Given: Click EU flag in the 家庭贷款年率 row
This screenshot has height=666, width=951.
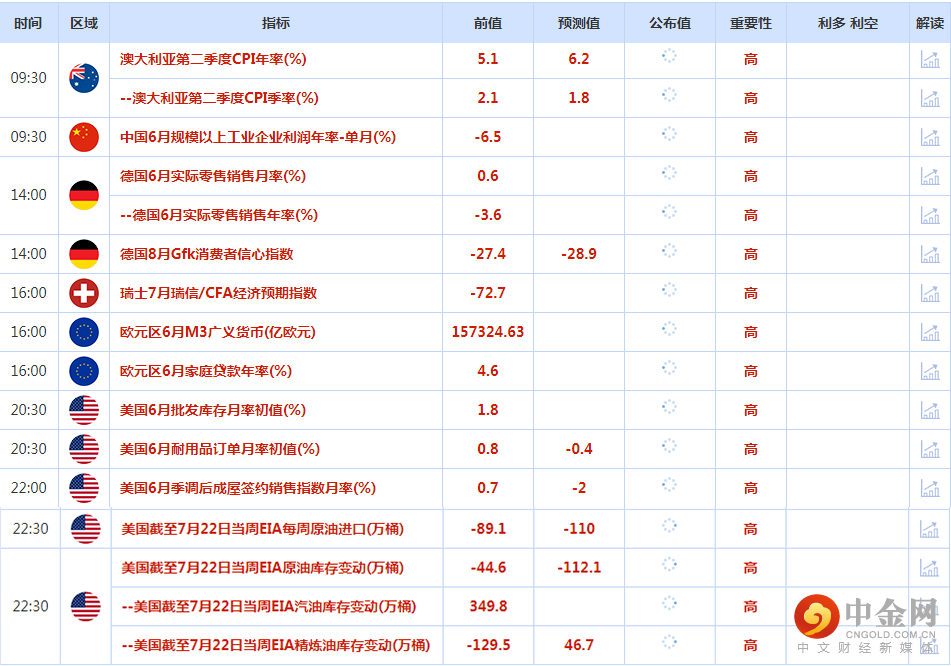Looking at the screenshot, I should coord(84,371).
